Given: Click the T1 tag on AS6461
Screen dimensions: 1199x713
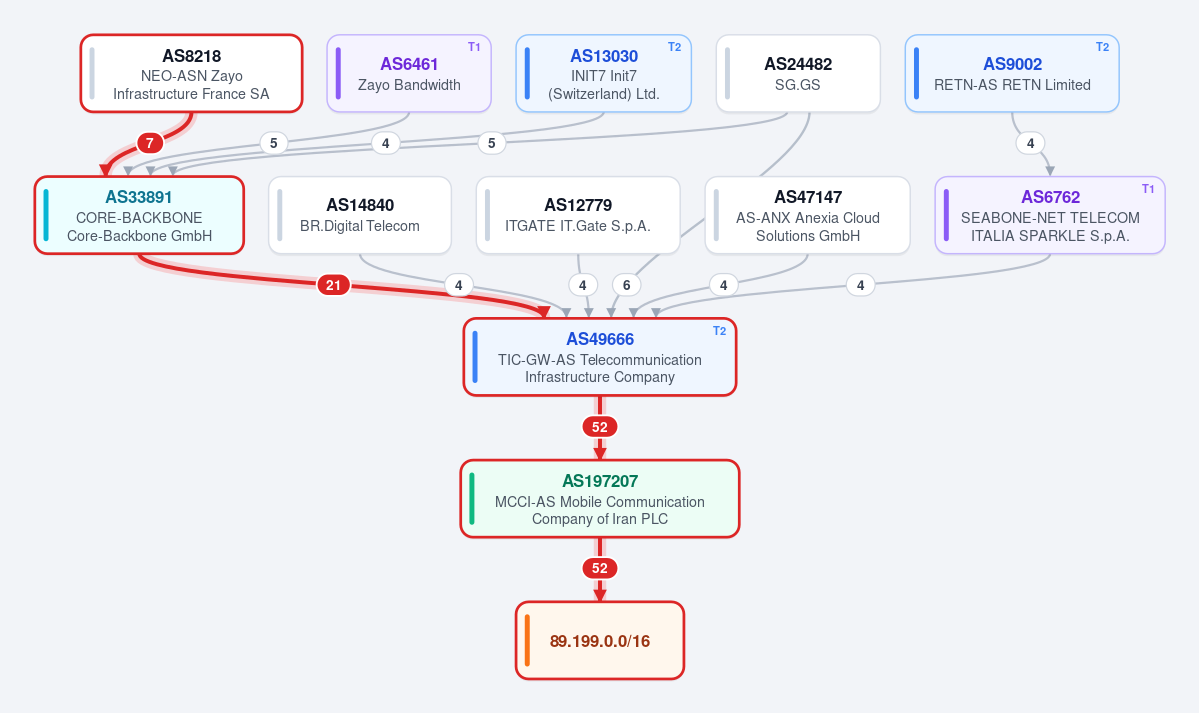Looking at the screenshot, I should pyautogui.click(x=474, y=47).
